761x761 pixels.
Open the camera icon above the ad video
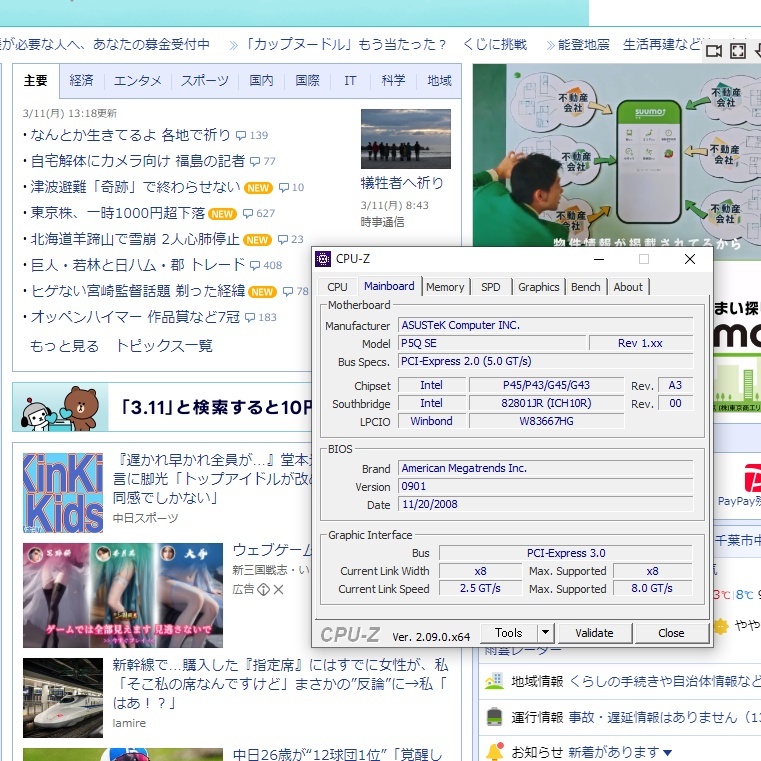point(713,51)
